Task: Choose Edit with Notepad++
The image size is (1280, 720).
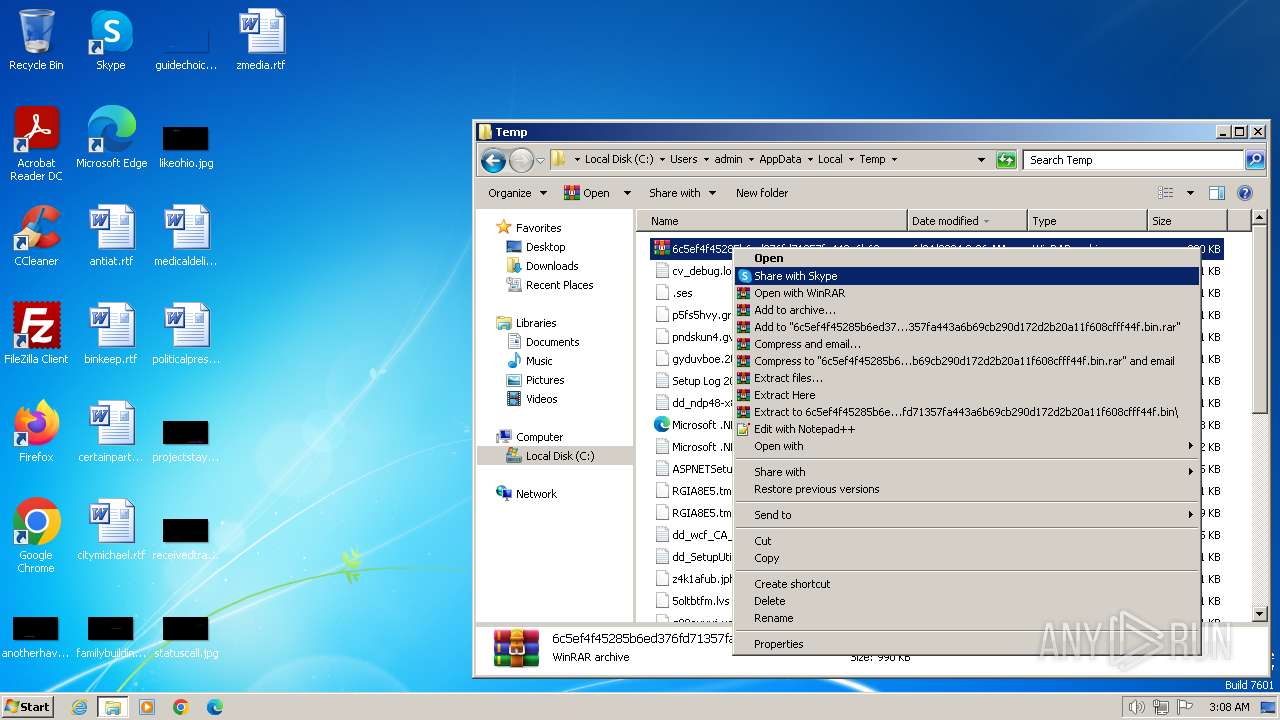Action: tap(967, 429)
